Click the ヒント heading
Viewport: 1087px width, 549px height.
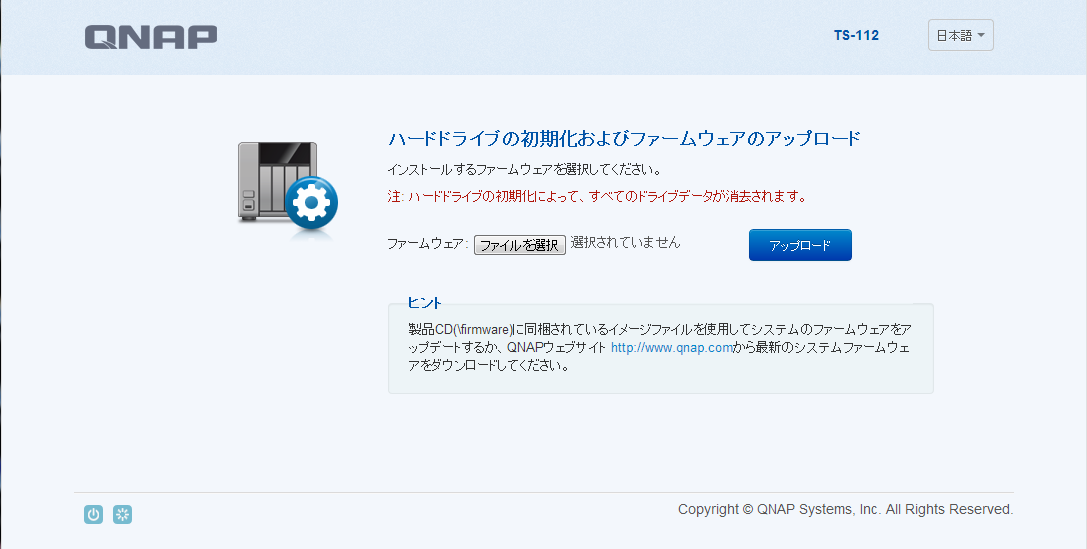point(424,303)
